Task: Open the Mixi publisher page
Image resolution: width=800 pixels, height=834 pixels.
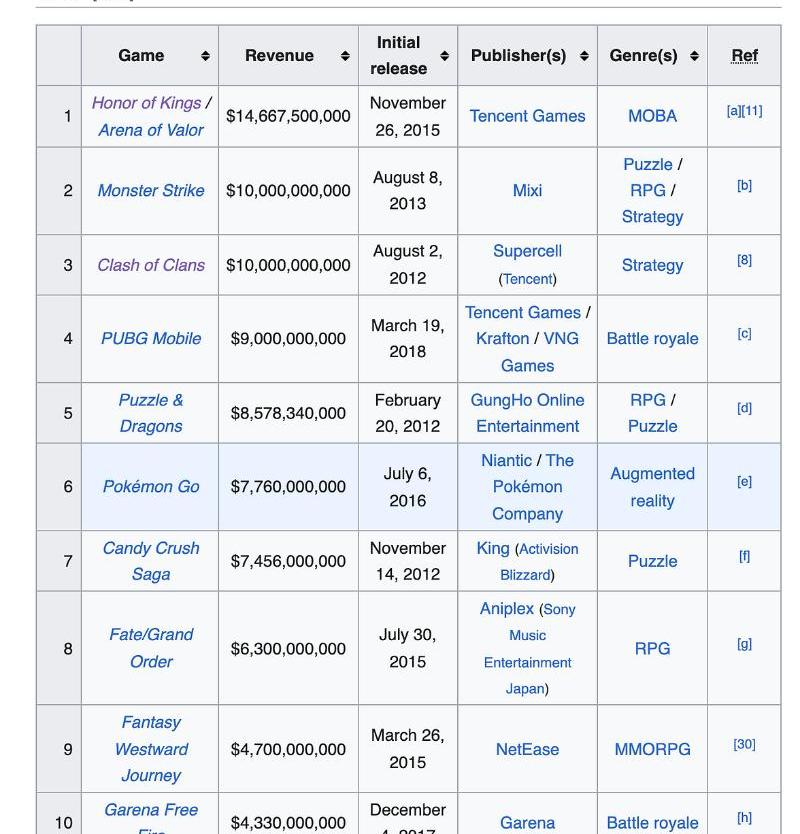Action: (x=527, y=190)
